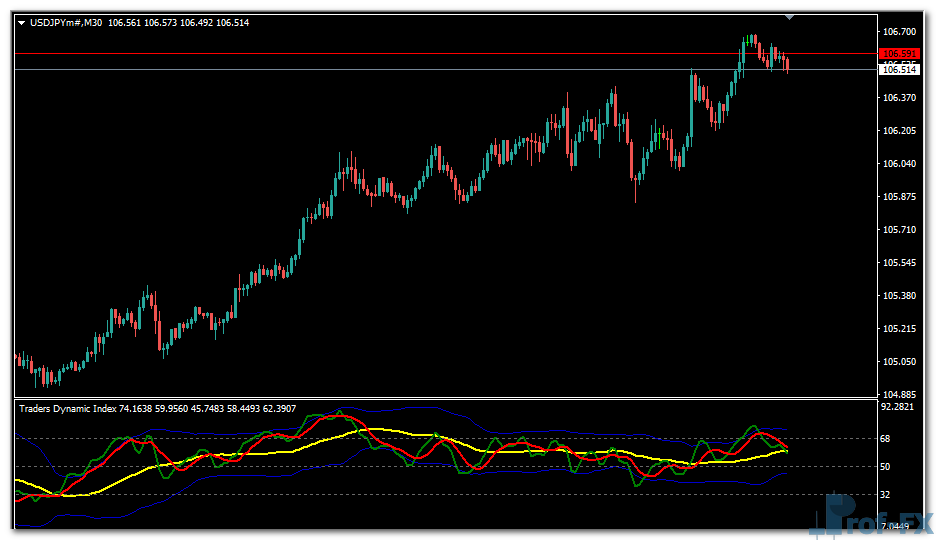The height and width of the screenshot is (540, 936).
Task: Click the white 106.514 current price label
Action: (x=899, y=70)
